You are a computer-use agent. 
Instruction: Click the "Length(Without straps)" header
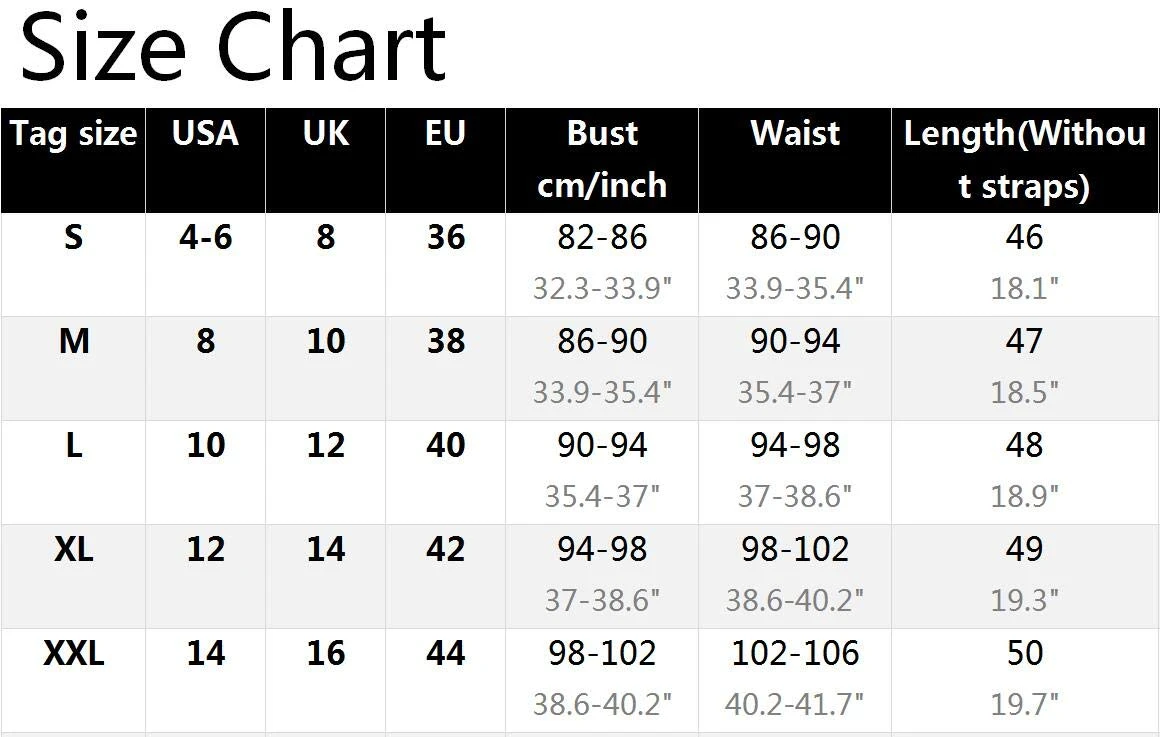[x=1024, y=159]
